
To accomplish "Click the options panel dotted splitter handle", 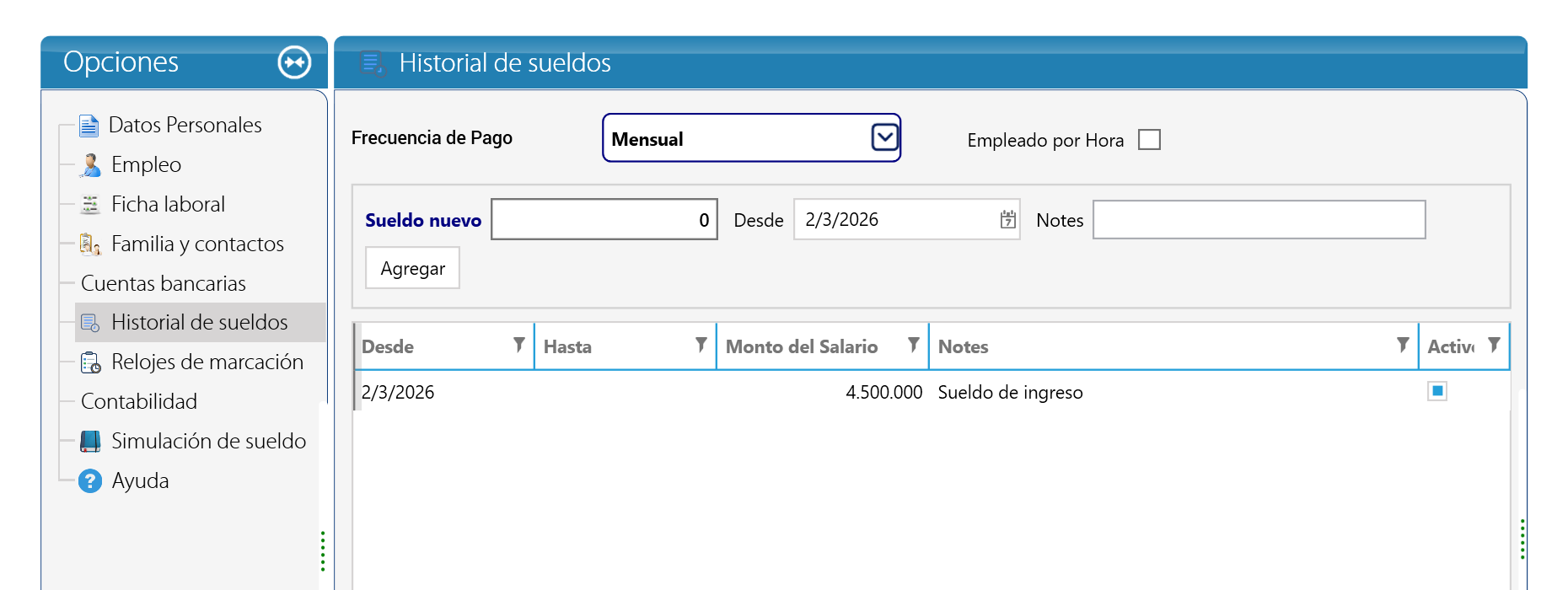I will (x=323, y=551).
